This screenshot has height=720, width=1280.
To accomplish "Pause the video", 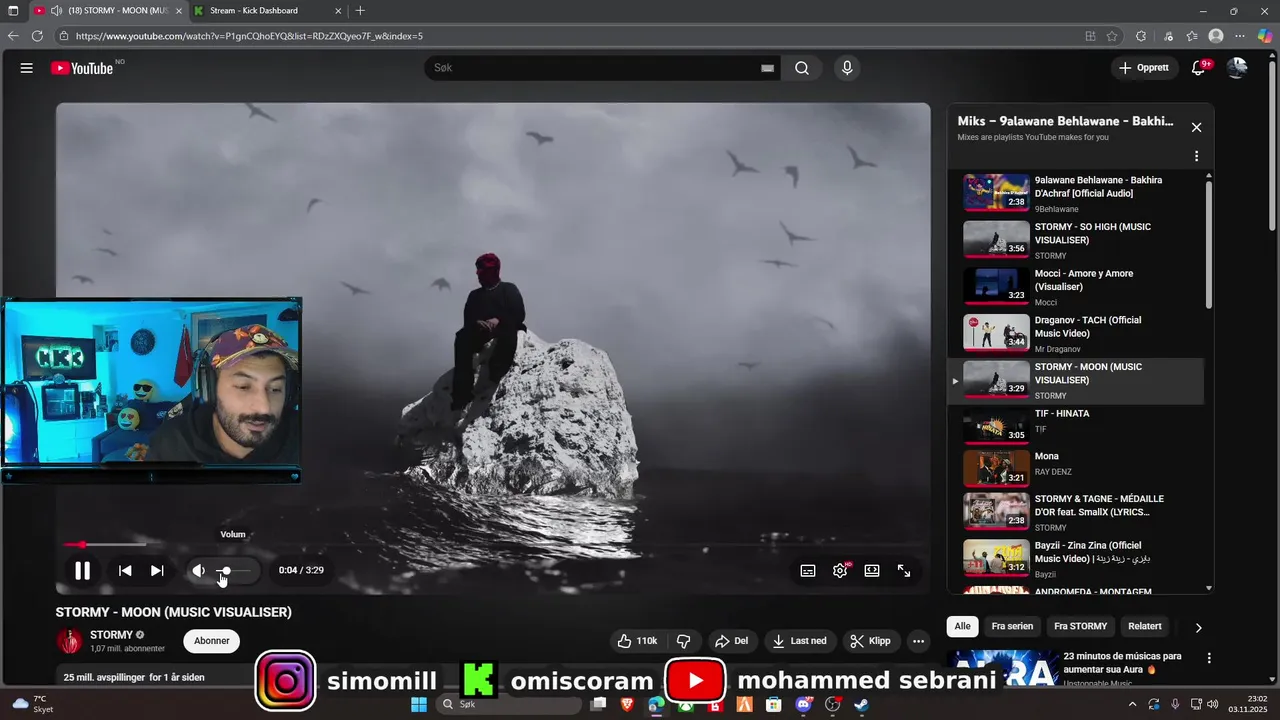I will (82, 571).
